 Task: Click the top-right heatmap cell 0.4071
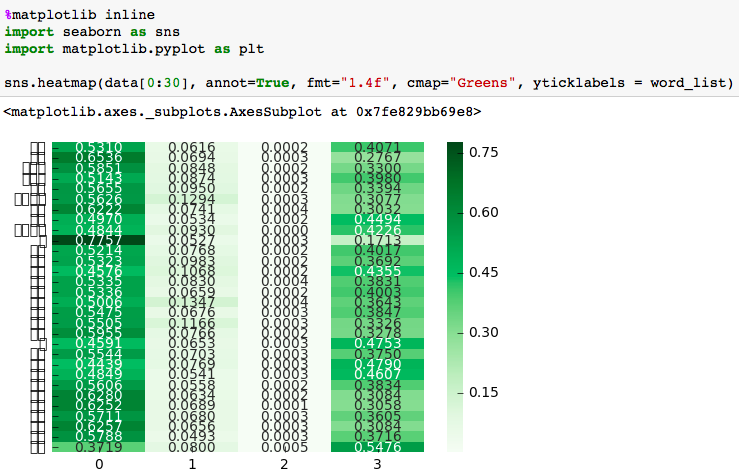377,147
